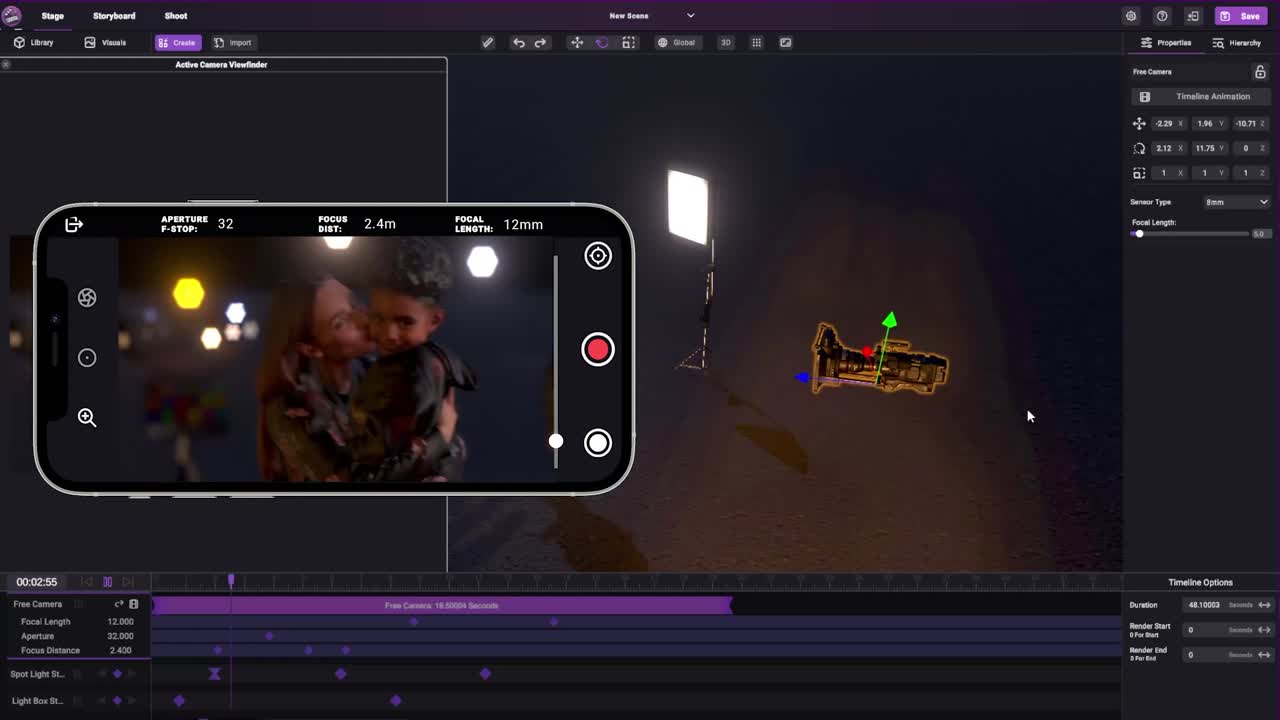This screenshot has height=720, width=1280.
Task: Adjust the Focal Length slider
Action: tap(1139, 233)
